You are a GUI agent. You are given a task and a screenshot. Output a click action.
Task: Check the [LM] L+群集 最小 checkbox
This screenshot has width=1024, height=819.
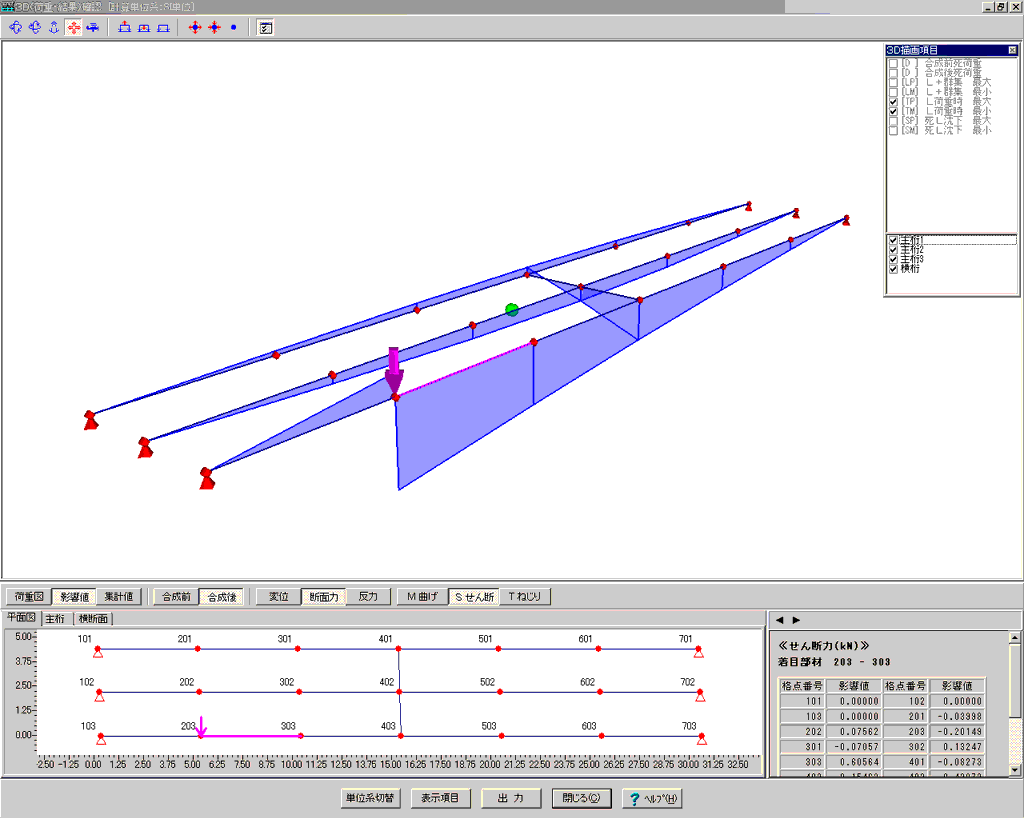point(893,93)
